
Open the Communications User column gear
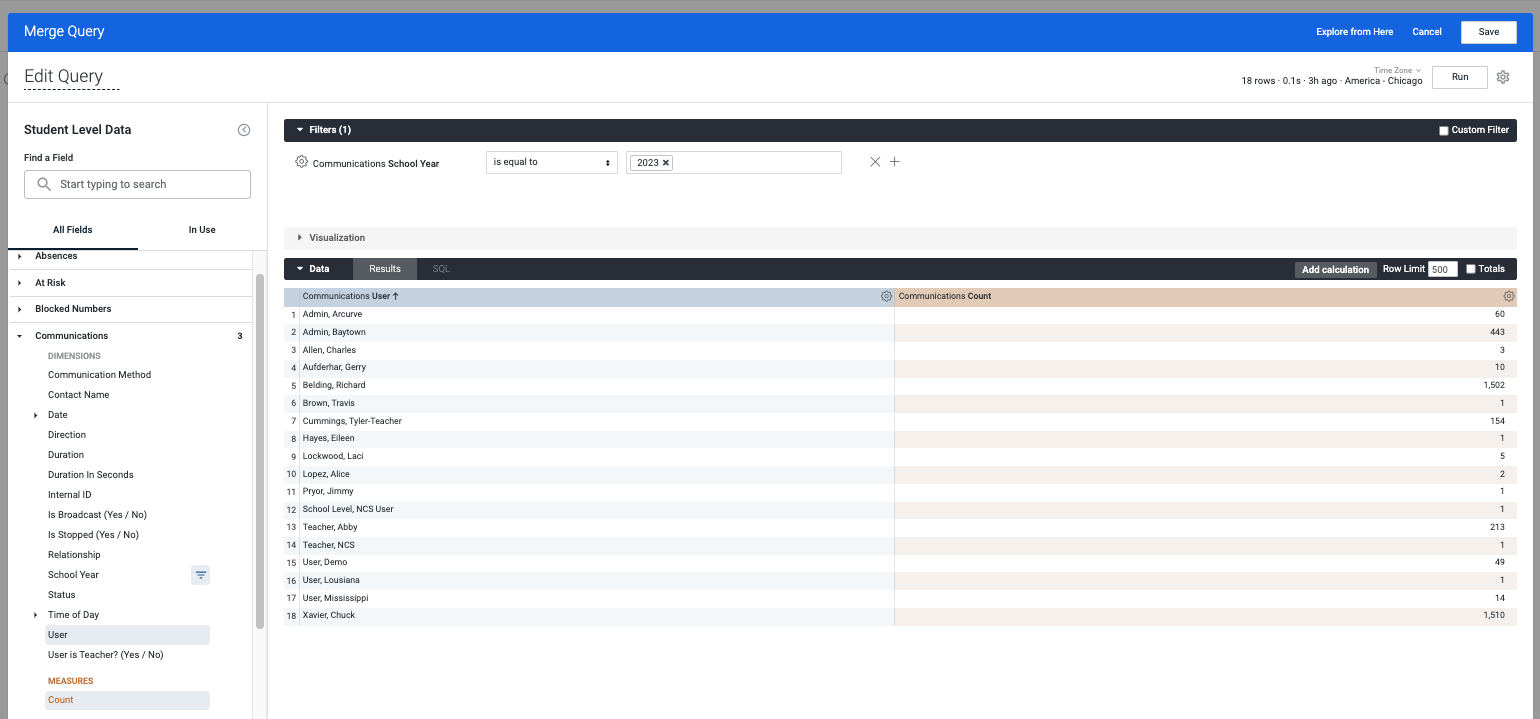point(886,297)
